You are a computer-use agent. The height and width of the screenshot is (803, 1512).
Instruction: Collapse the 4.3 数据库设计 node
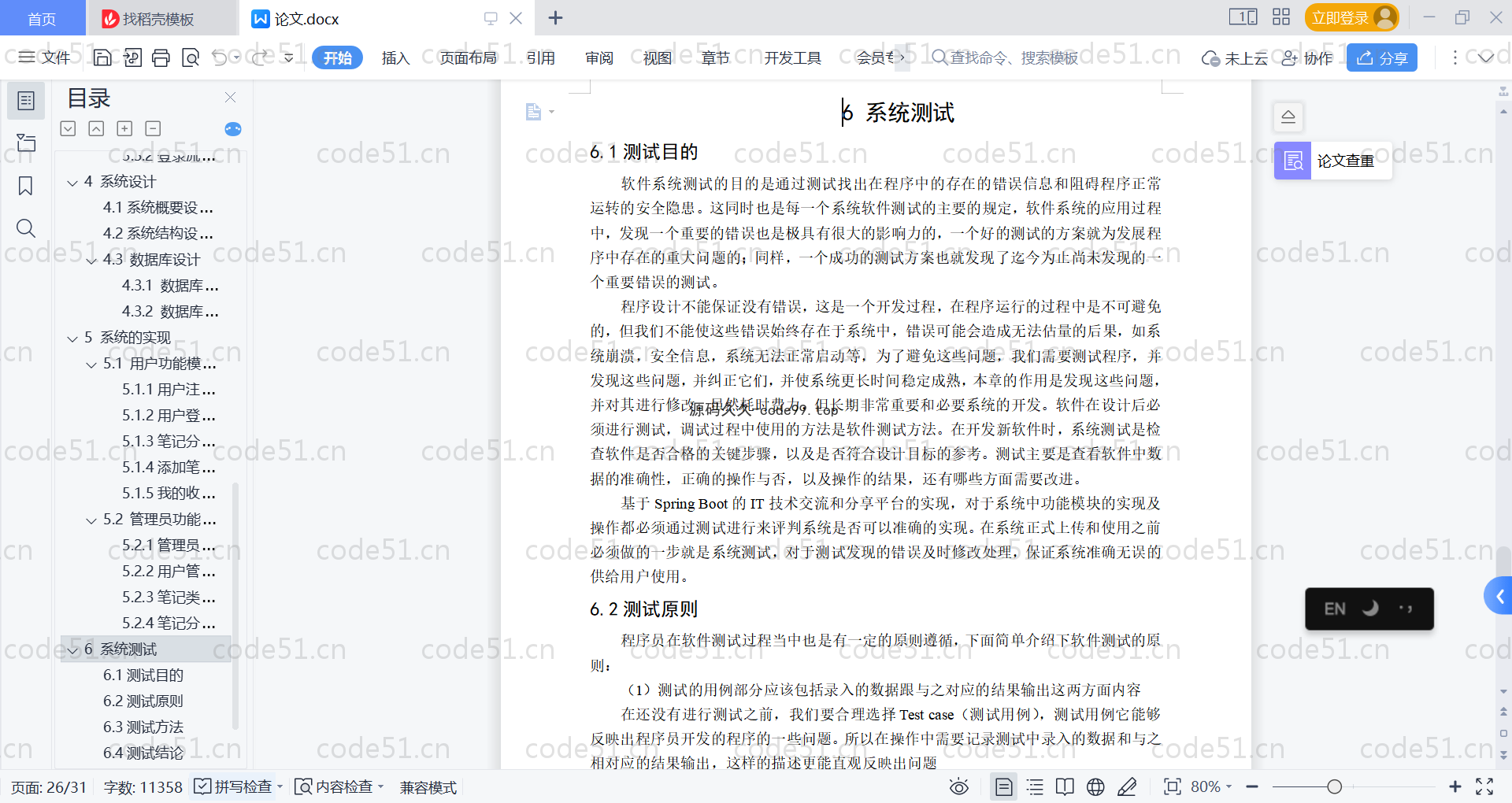pos(91,261)
